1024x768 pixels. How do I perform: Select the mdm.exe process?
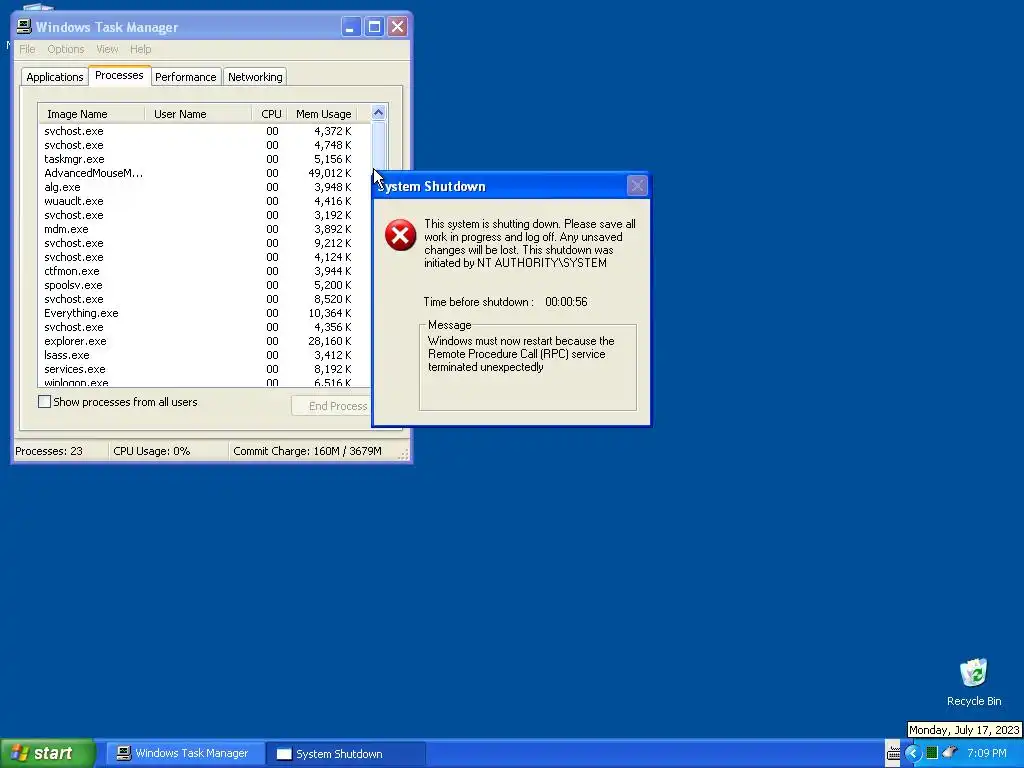pyautogui.click(x=204, y=229)
